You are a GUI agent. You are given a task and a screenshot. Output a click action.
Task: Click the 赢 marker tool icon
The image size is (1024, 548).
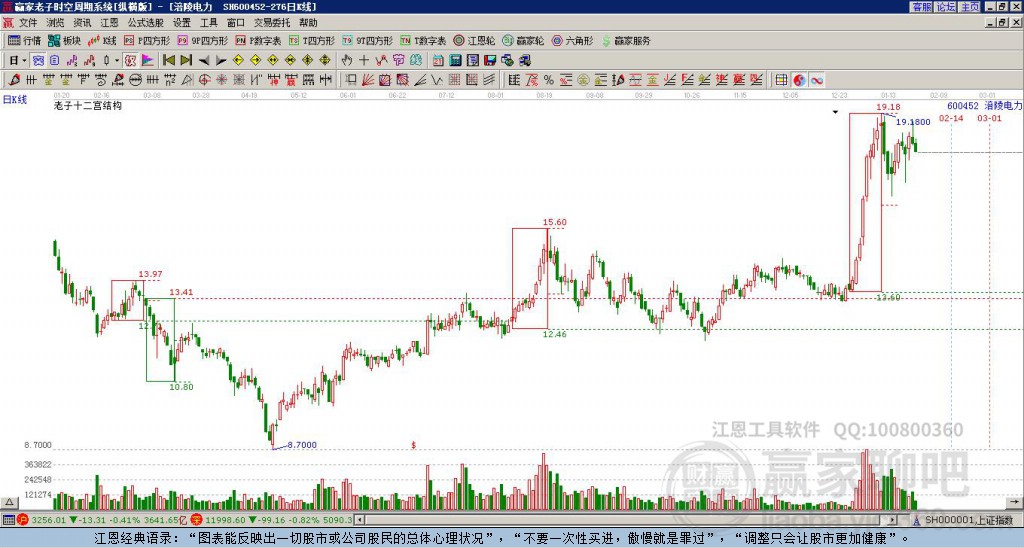click(x=291, y=80)
